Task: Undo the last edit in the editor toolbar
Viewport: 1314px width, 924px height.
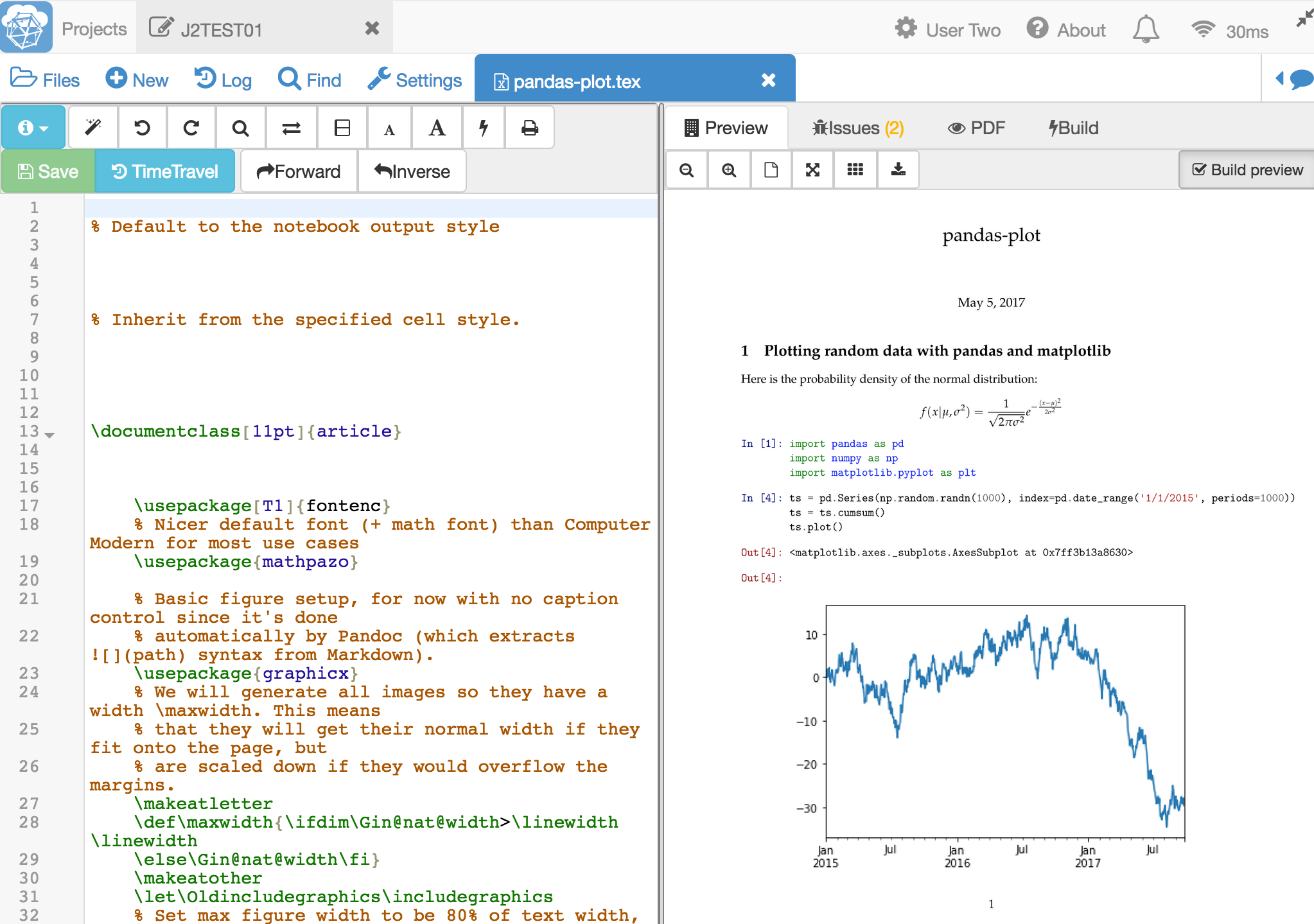Action: click(142, 128)
